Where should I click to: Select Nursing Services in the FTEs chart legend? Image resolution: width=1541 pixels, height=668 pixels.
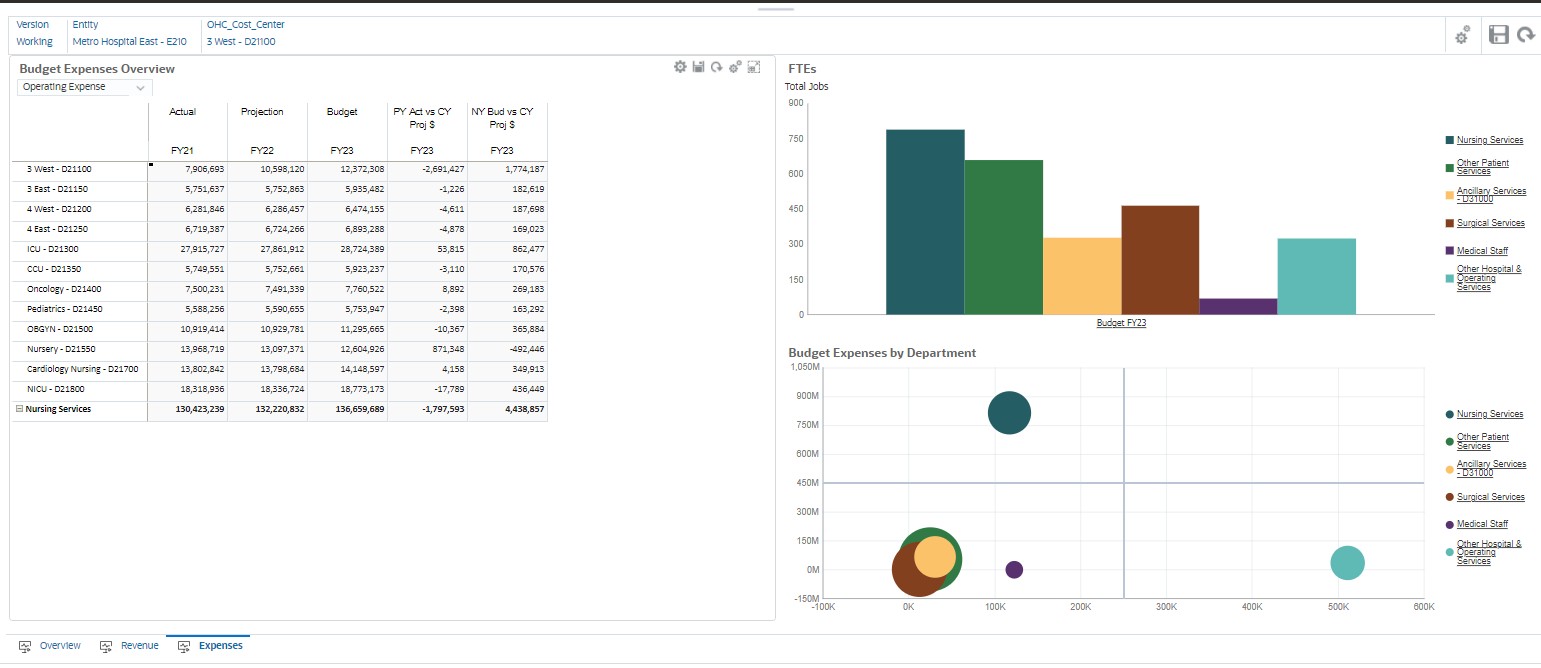[x=1488, y=139]
